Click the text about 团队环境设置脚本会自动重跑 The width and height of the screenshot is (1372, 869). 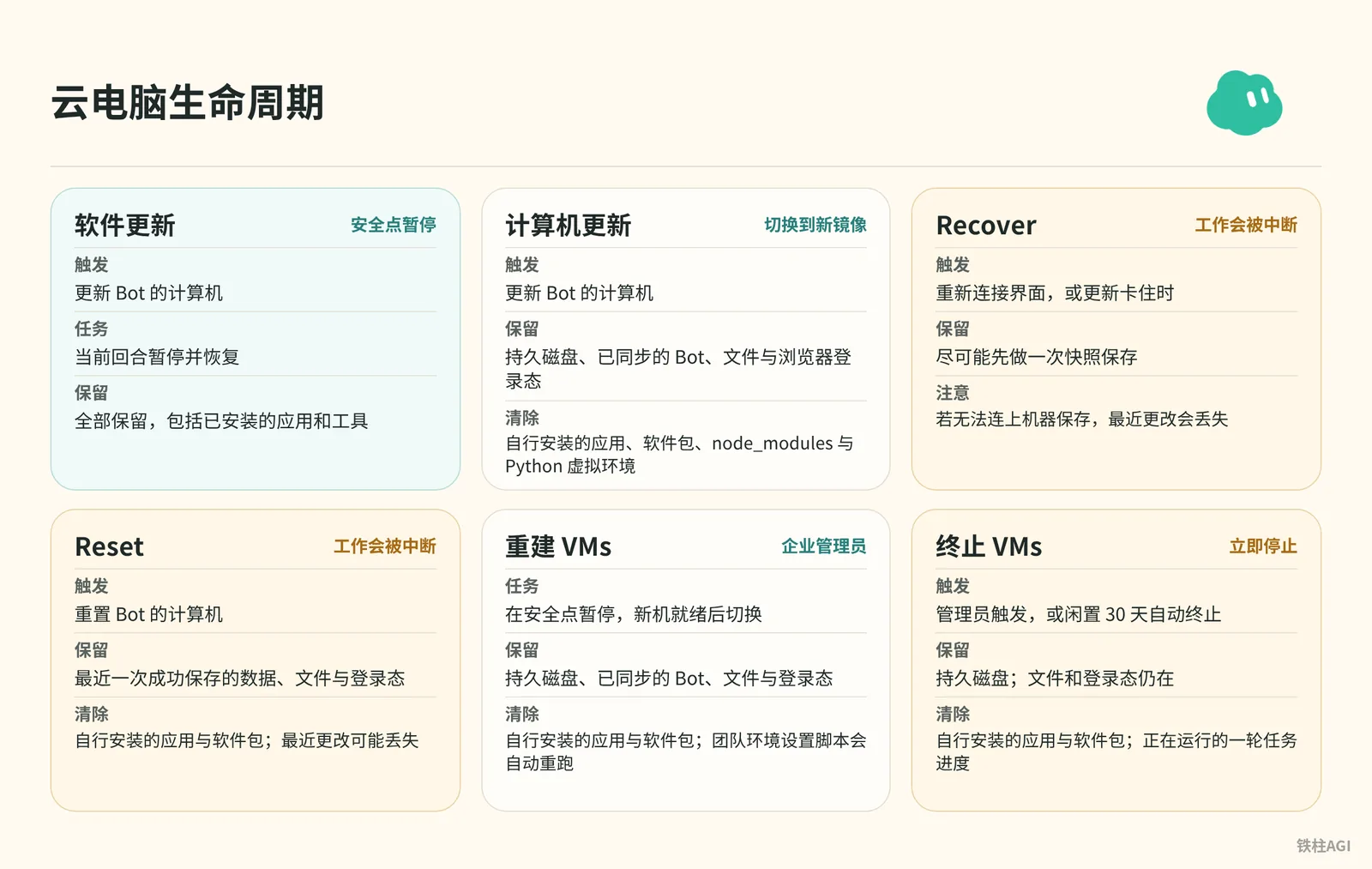click(x=686, y=752)
